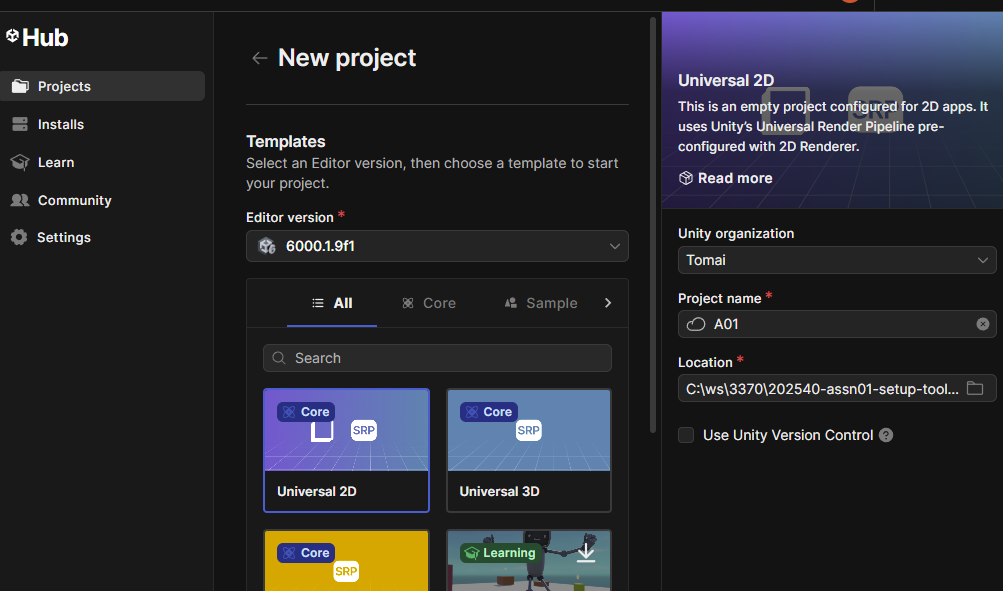The width and height of the screenshot is (1003, 591).
Task: Click the help icon beside Use Unity Version Control
Action: tap(886, 436)
